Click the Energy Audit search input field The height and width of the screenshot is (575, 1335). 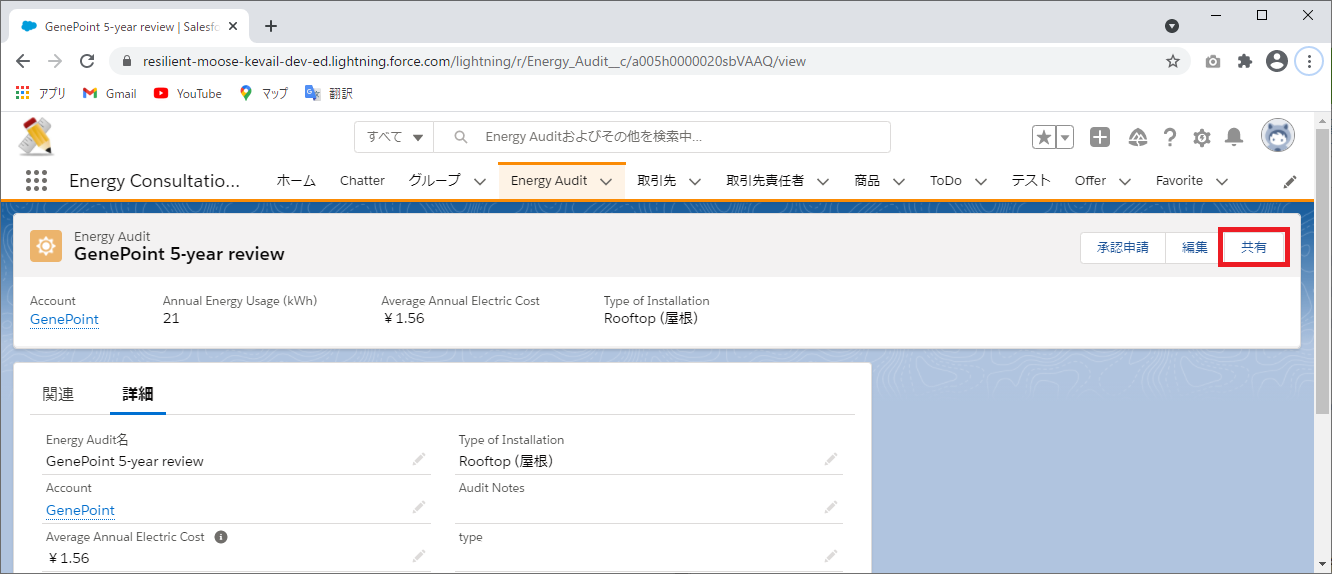pos(662,137)
